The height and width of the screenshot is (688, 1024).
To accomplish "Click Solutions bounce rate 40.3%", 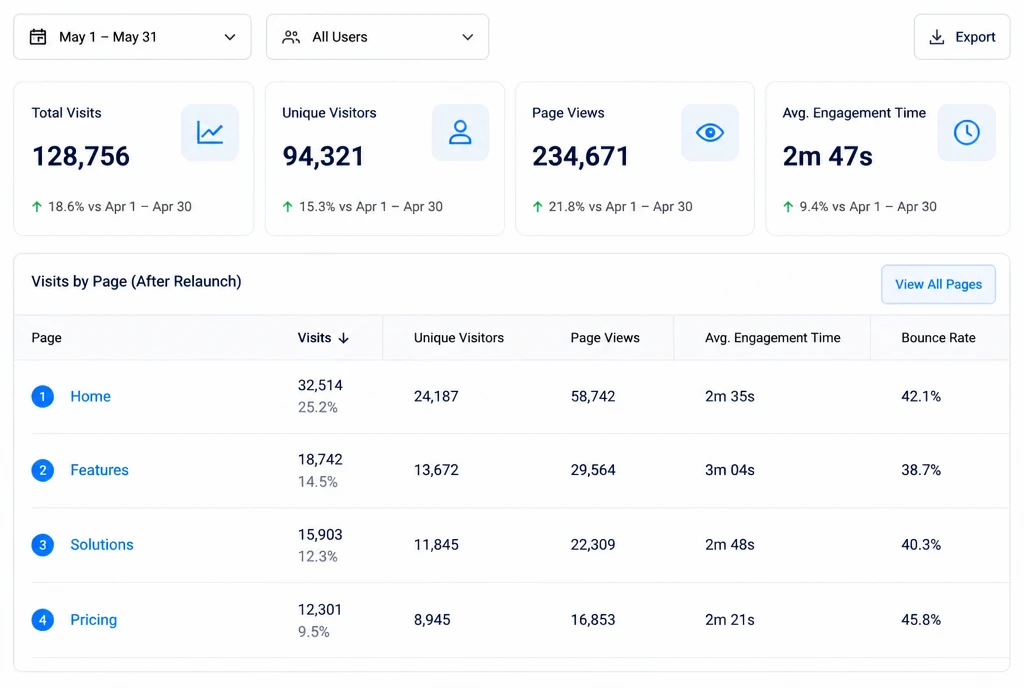I will [x=921, y=544].
